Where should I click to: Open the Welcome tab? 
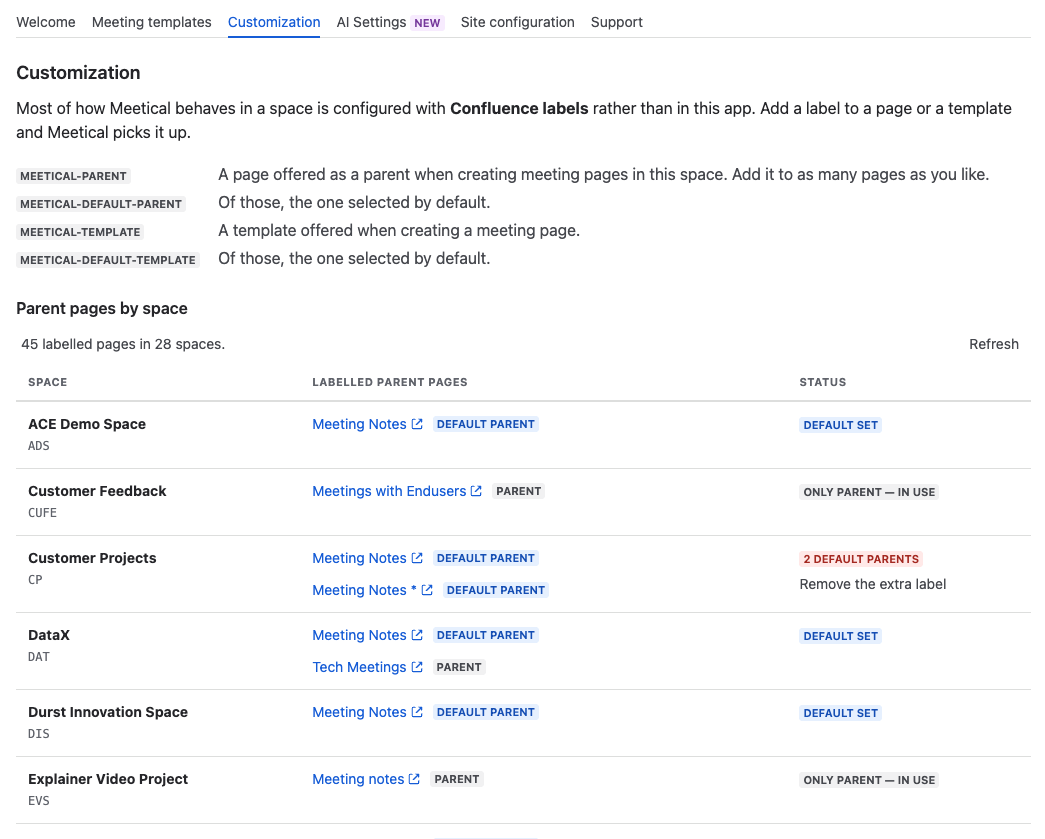pos(46,22)
